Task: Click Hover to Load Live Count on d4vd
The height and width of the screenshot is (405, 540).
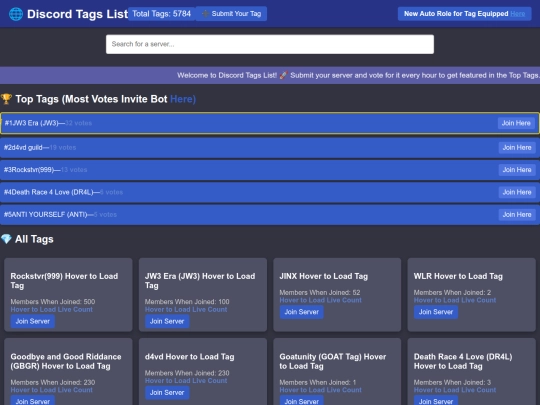Action: point(186,381)
